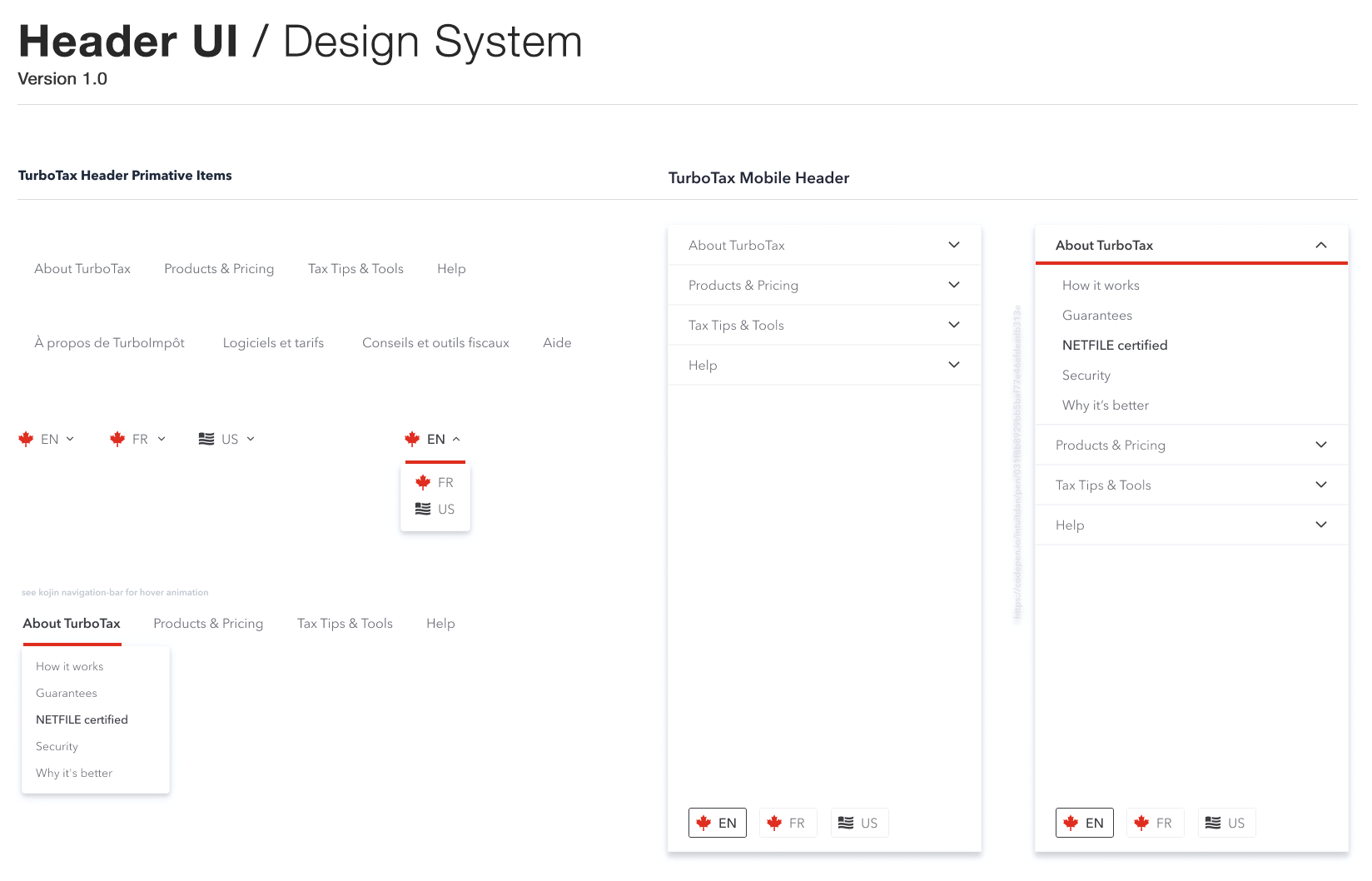Image resolution: width=1372 pixels, height=881 pixels.
Task: Click the Aide nav item
Action: tap(557, 343)
